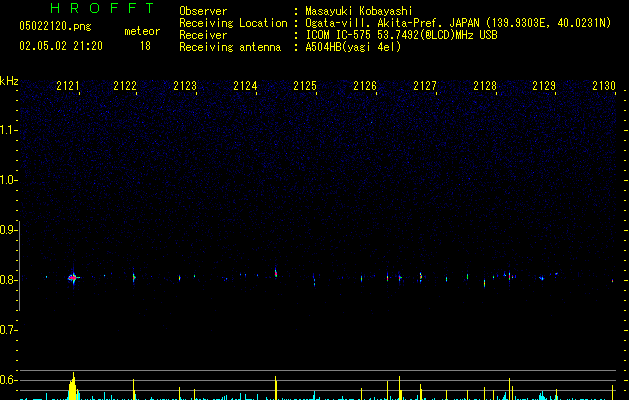Click the date stamp 02.05.02 21:20
This screenshot has height=400, width=629.
tap(61, 46)
